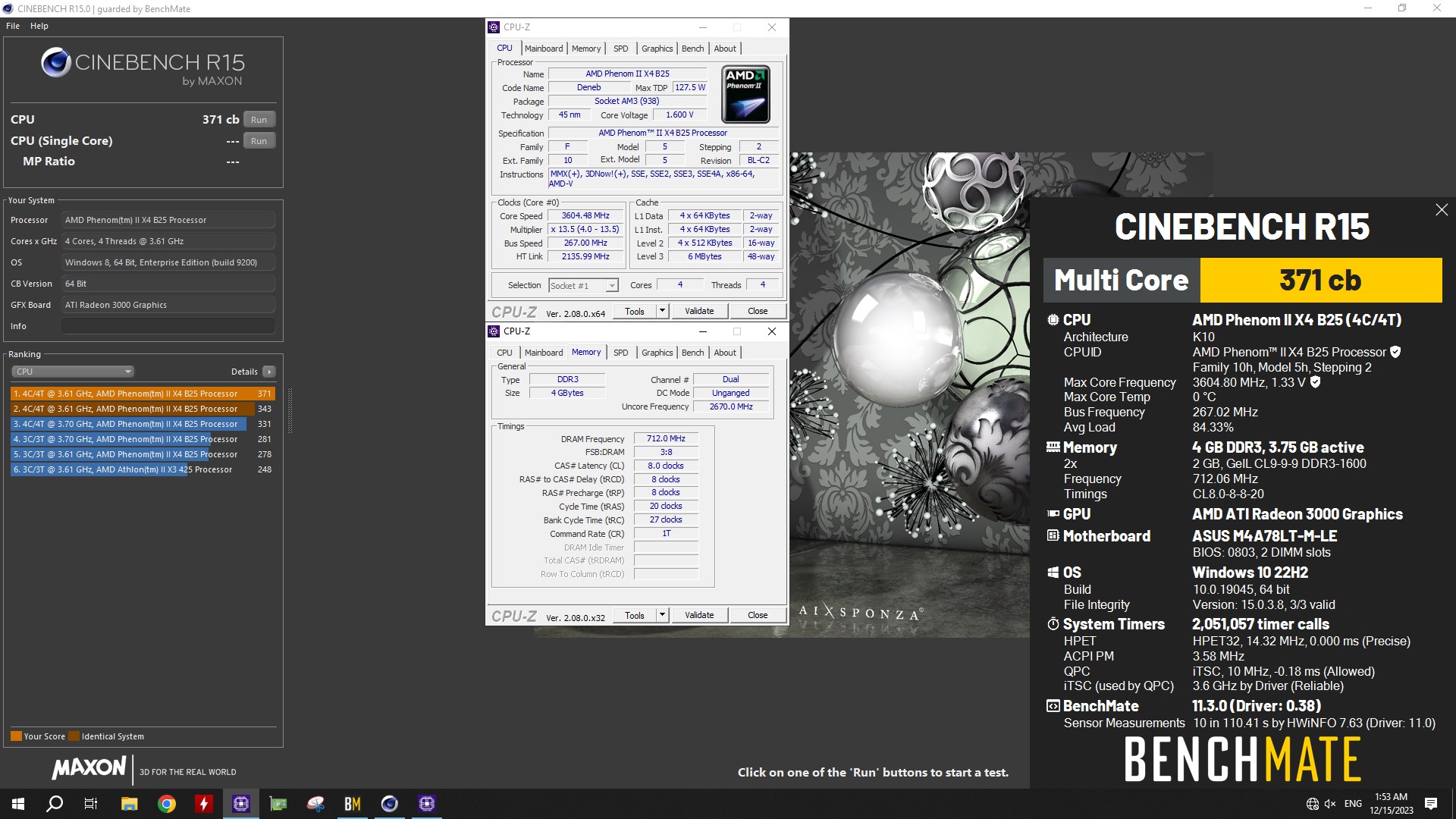This screenshot has height=819, width=1456.
Task: Close the BenchMate result overlay
Action: tap(1442, 210)
